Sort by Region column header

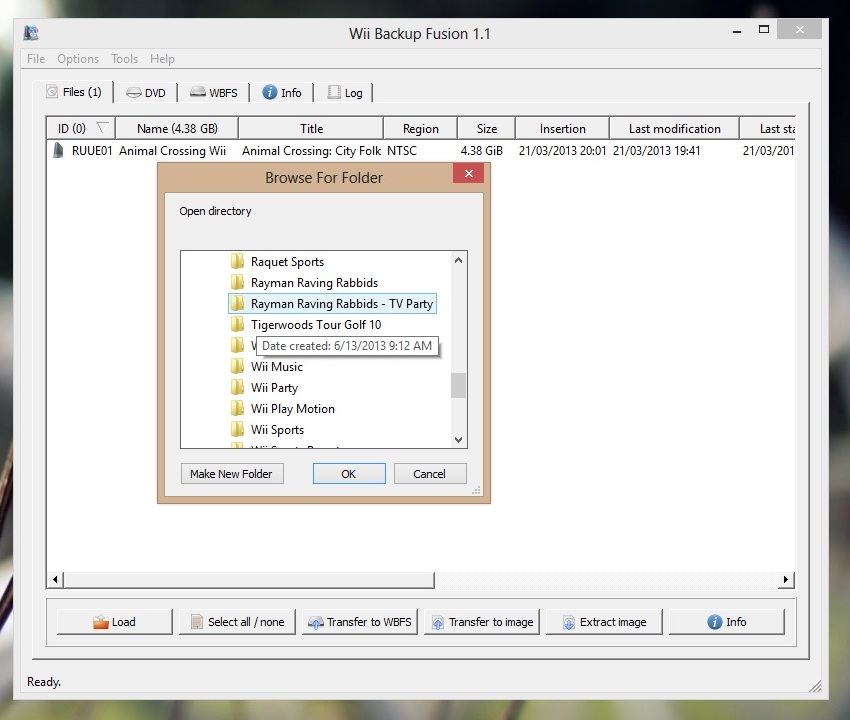point(421,128)
